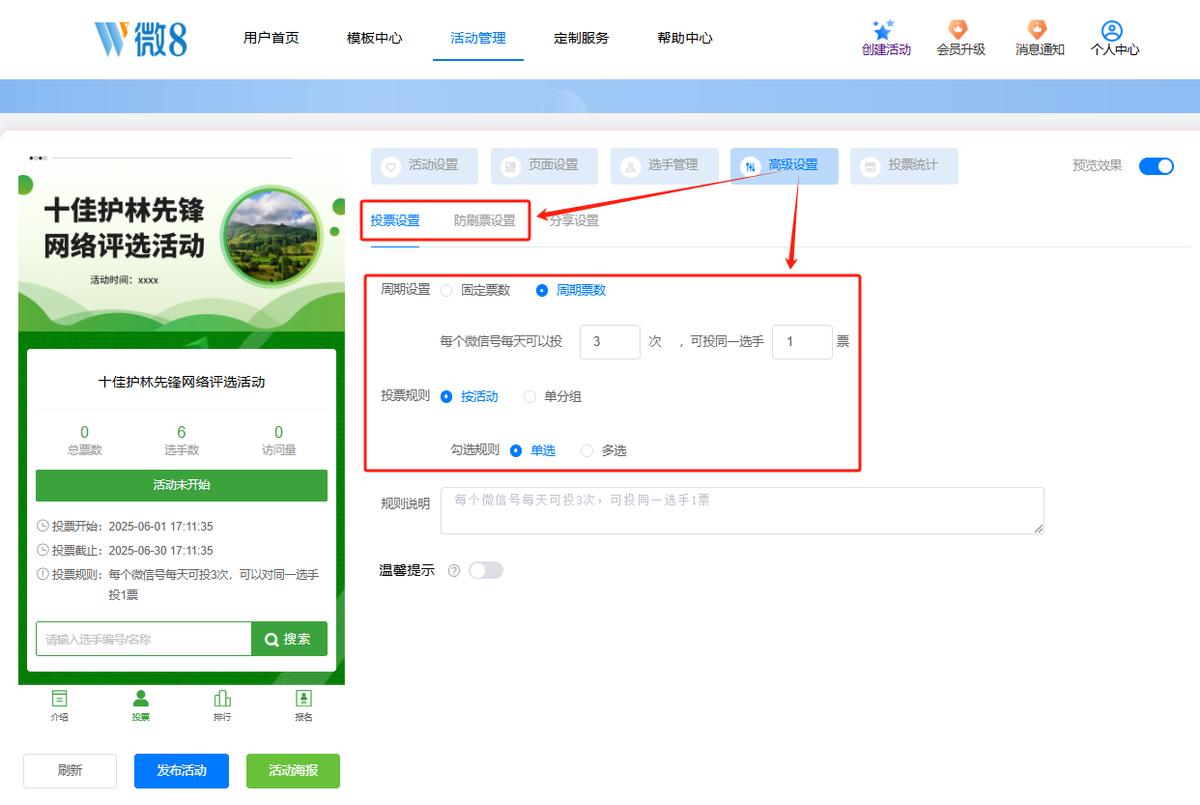Open 个人中心 profile icon
The height and width of the screenshot is (805, 1200).
(1112, 31)
